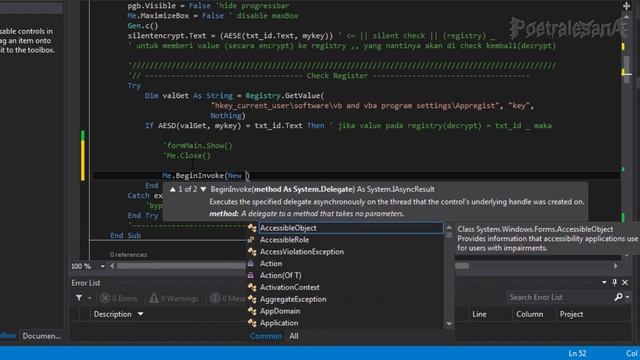640x360 pixels.
Task: Click the Error List panel title
Action: click(x=86, y=282)
